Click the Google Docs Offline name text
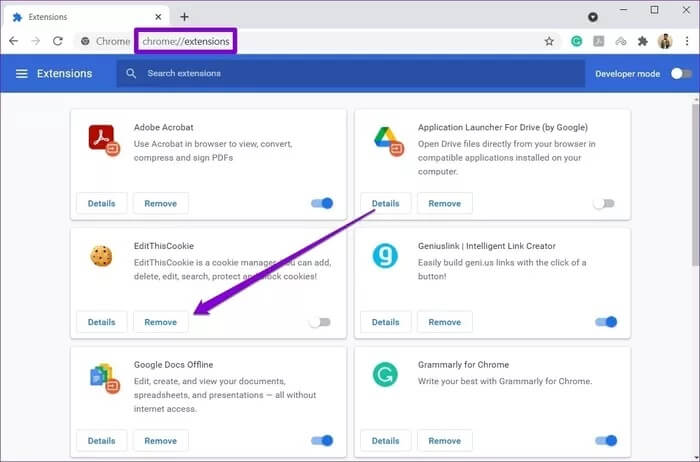Viewport: 700px width, 462px height. [173, 365]
